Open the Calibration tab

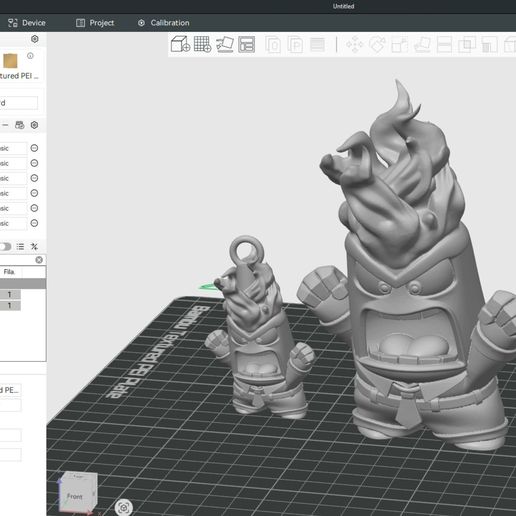(x=164, y=23)
